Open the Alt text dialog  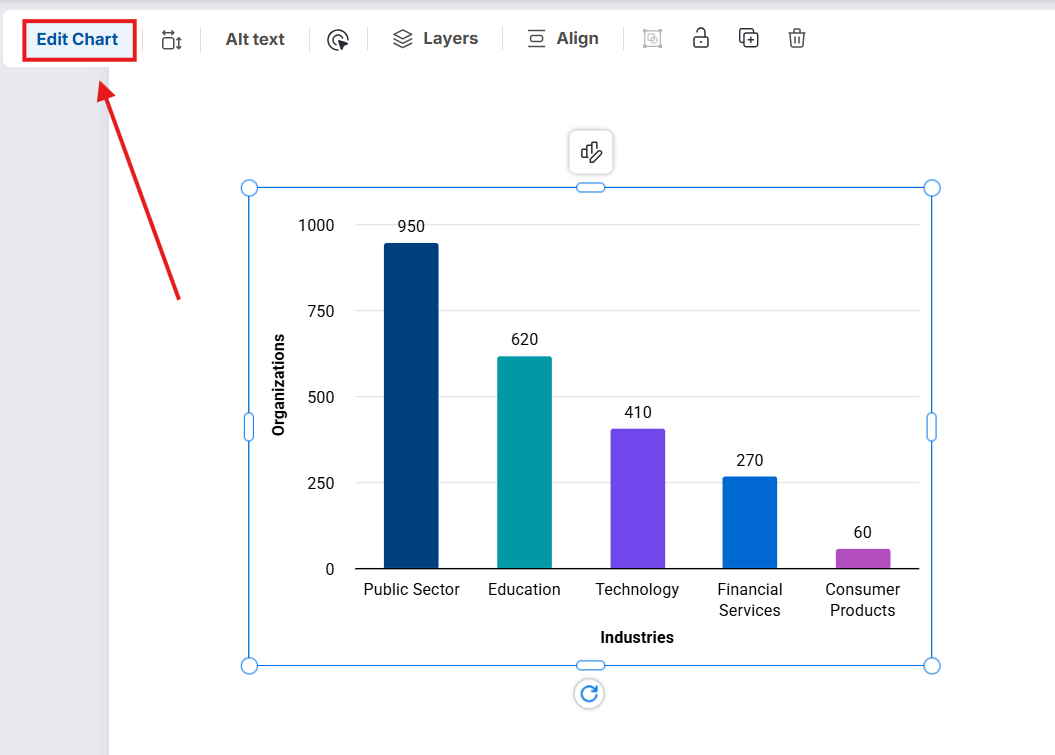[254, 38]
